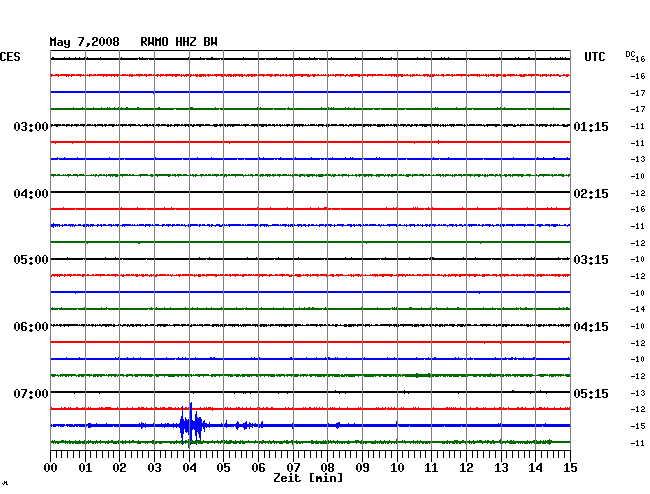The image size is (650, 494).
Task: Click the "15" minute tick label
Action: (570, 468)
